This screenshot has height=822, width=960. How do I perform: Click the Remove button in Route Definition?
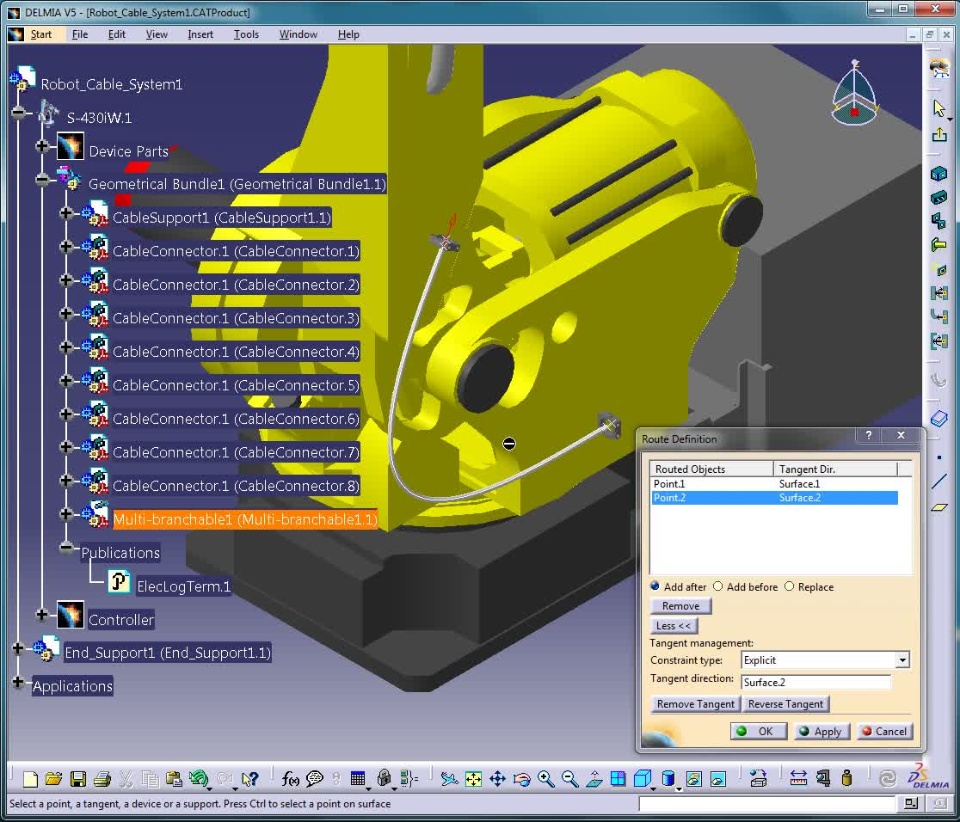coord(680,606)
